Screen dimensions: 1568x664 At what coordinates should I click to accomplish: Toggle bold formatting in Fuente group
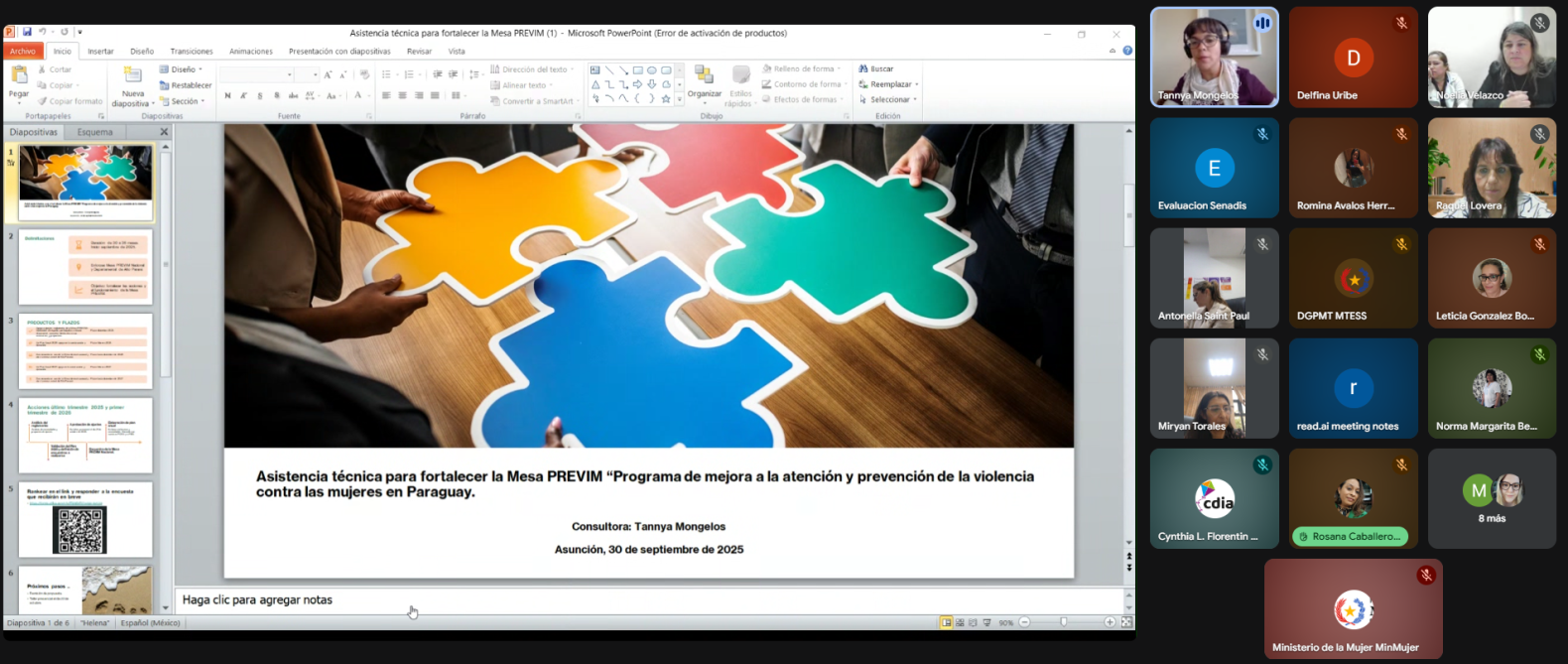pyautogui.click(x=227, y=96)
